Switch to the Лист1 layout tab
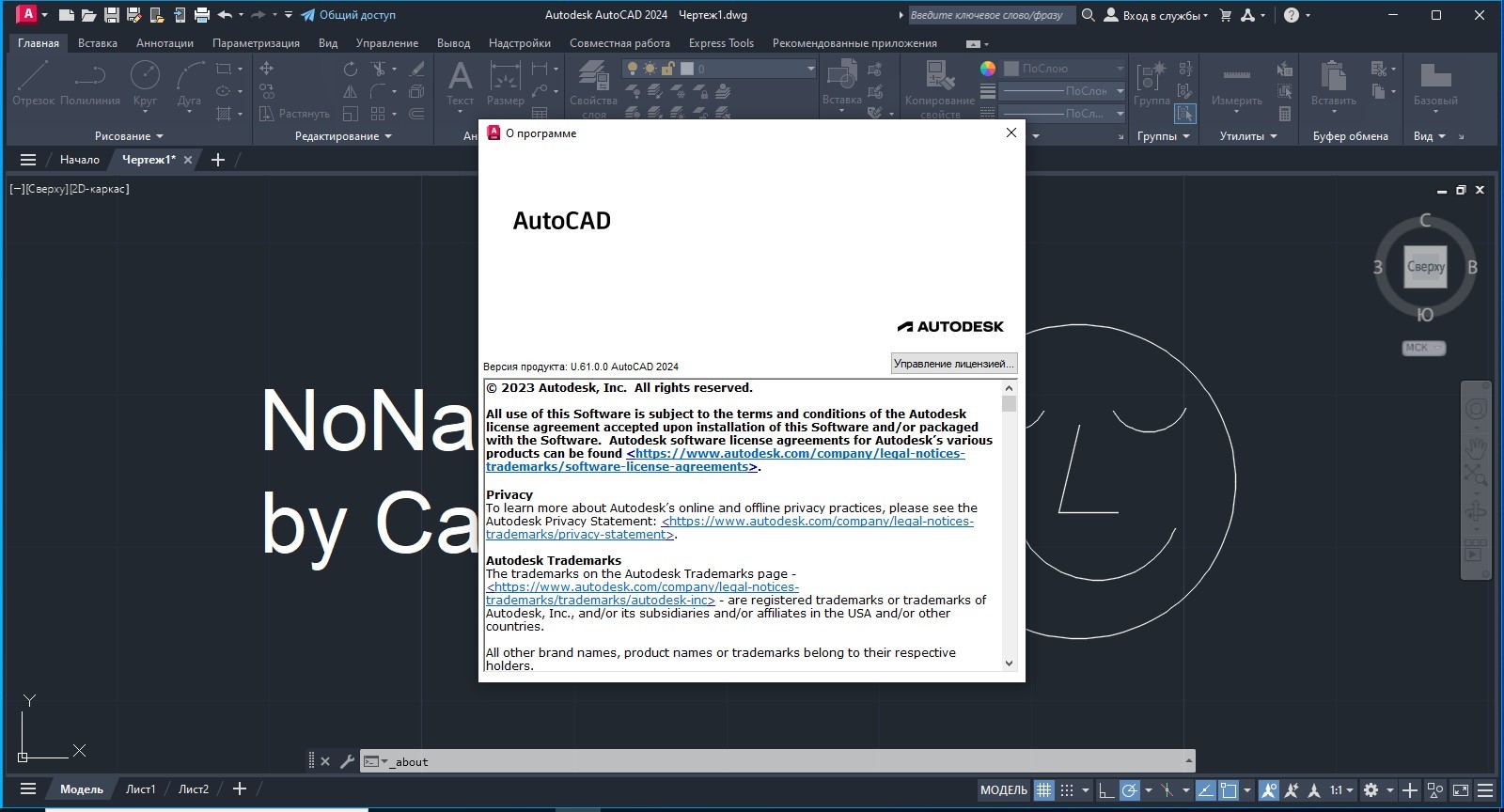The width and height of the screenshot is (1504, 812). (141, 789)
